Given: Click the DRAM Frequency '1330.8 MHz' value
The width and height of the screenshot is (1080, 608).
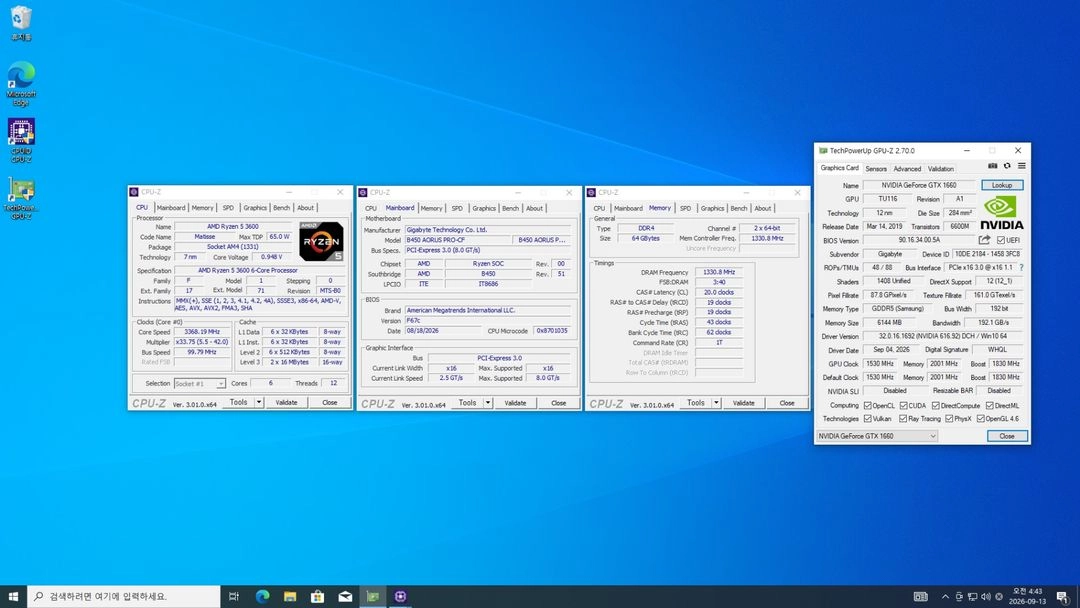Looking at the screenshot, I should coord(718,272).
